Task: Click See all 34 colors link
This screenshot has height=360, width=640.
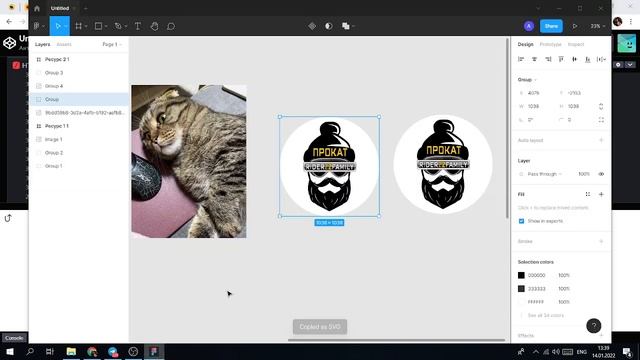Action: tap(546, 315)
